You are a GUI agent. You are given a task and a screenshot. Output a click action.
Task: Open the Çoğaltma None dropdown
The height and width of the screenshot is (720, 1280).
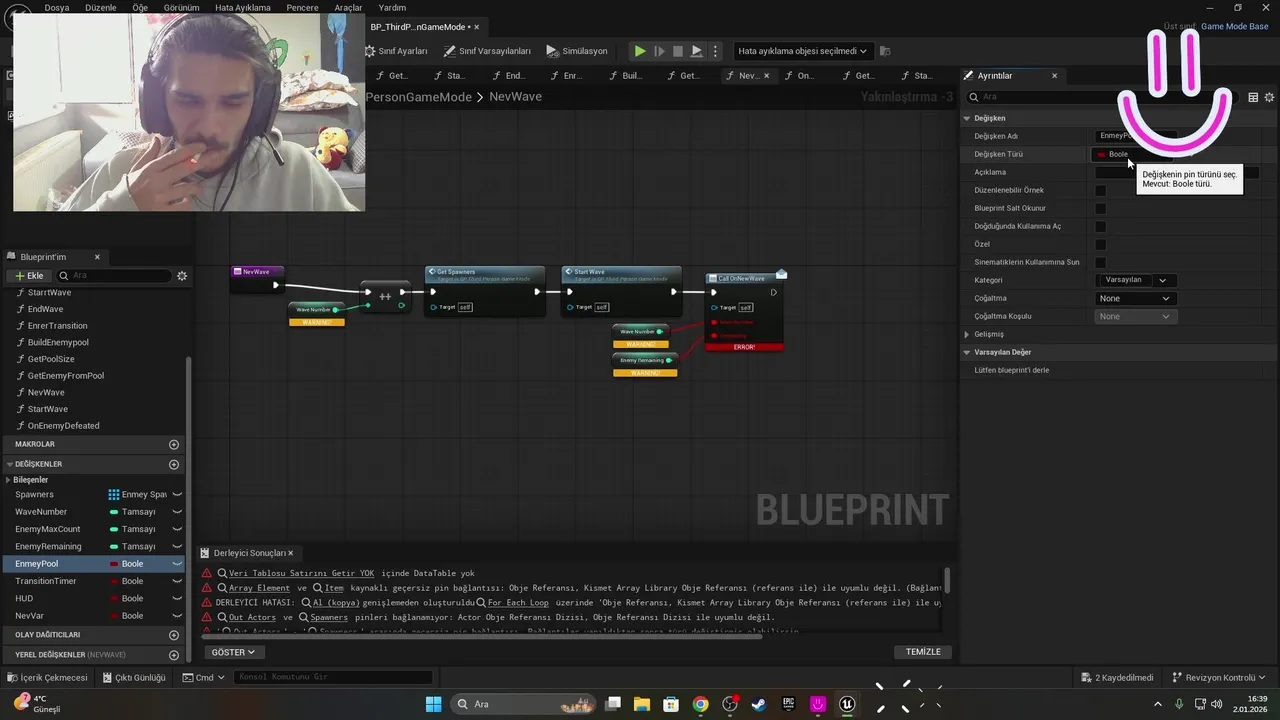[x=1135, y=299]
